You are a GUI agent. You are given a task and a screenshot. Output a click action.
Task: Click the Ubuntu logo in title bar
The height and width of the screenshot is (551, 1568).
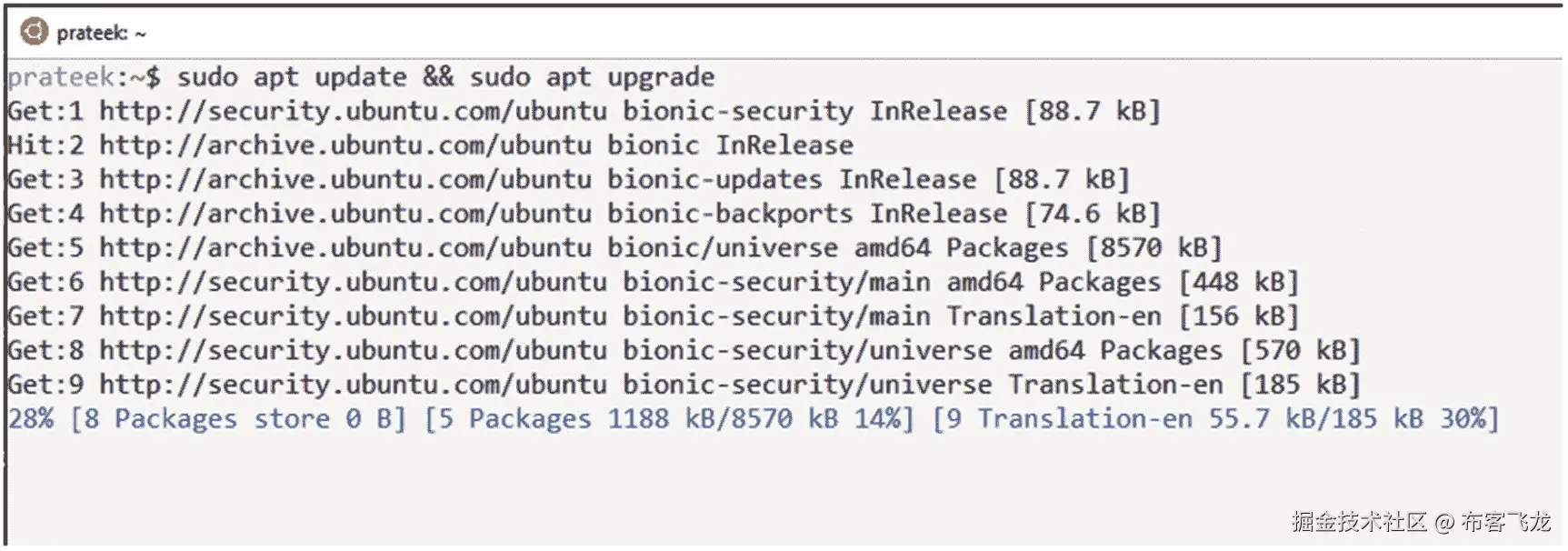coord(34,32)
